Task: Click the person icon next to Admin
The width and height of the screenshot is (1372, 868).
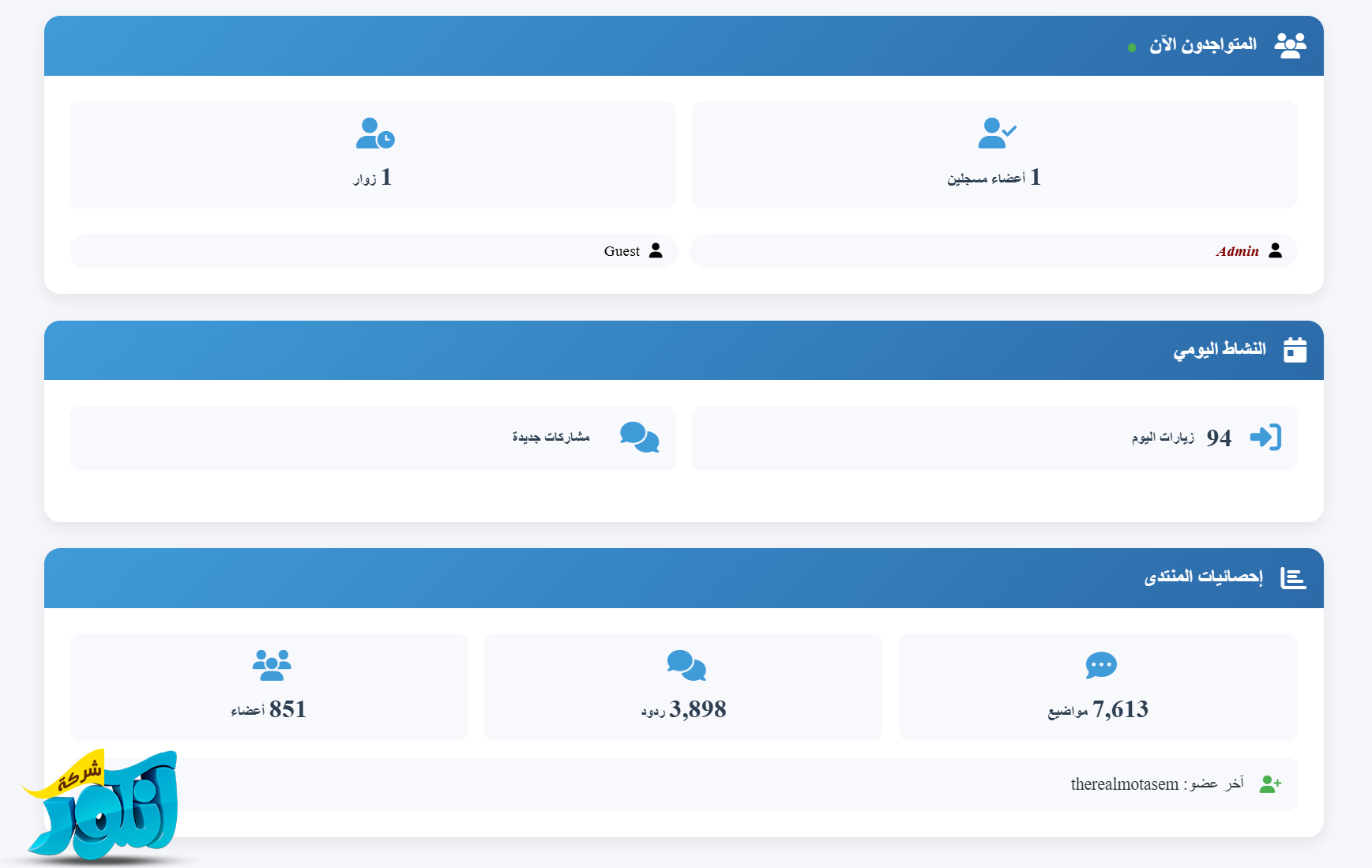Action: [x=1275, y=250]
